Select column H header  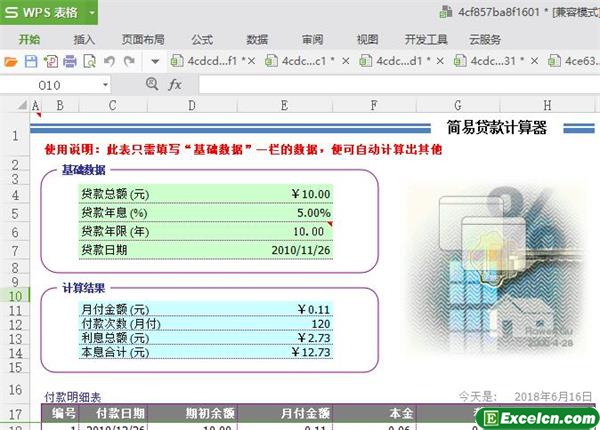[548, 105]
